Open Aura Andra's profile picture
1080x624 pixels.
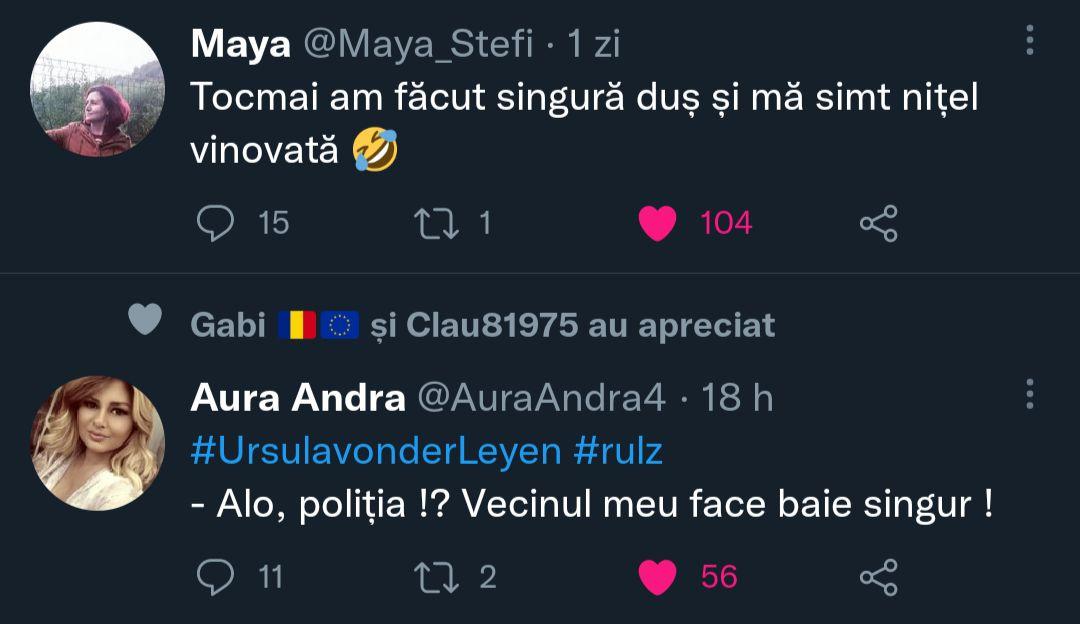[98, 443]
